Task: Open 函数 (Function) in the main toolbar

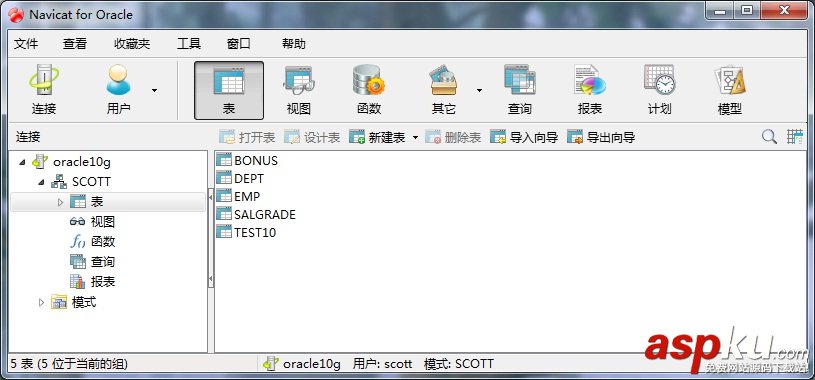Action: (x=369, y=90)
